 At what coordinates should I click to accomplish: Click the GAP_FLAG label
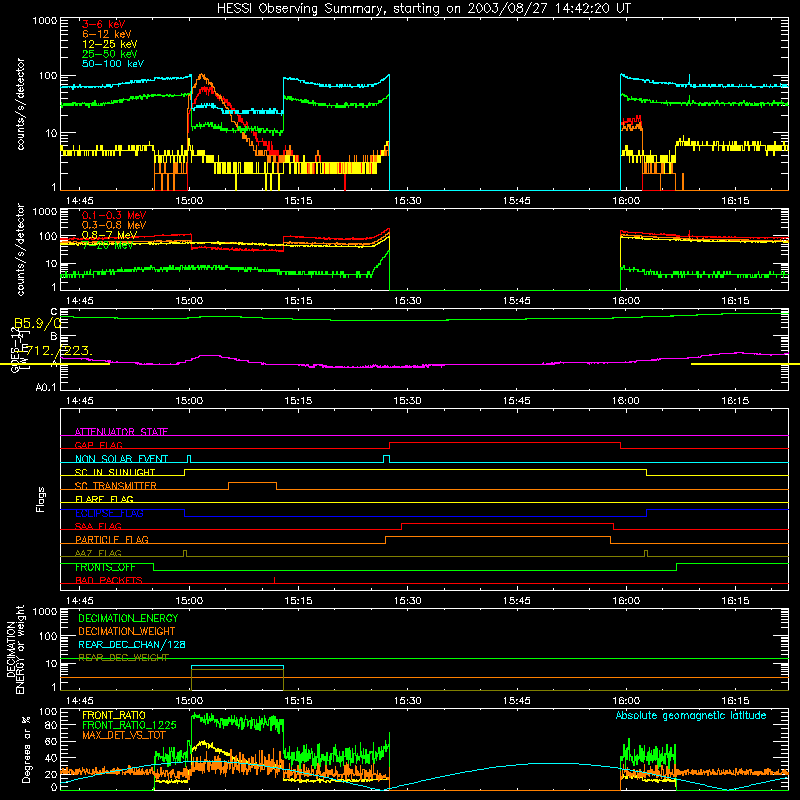point(98,445)
